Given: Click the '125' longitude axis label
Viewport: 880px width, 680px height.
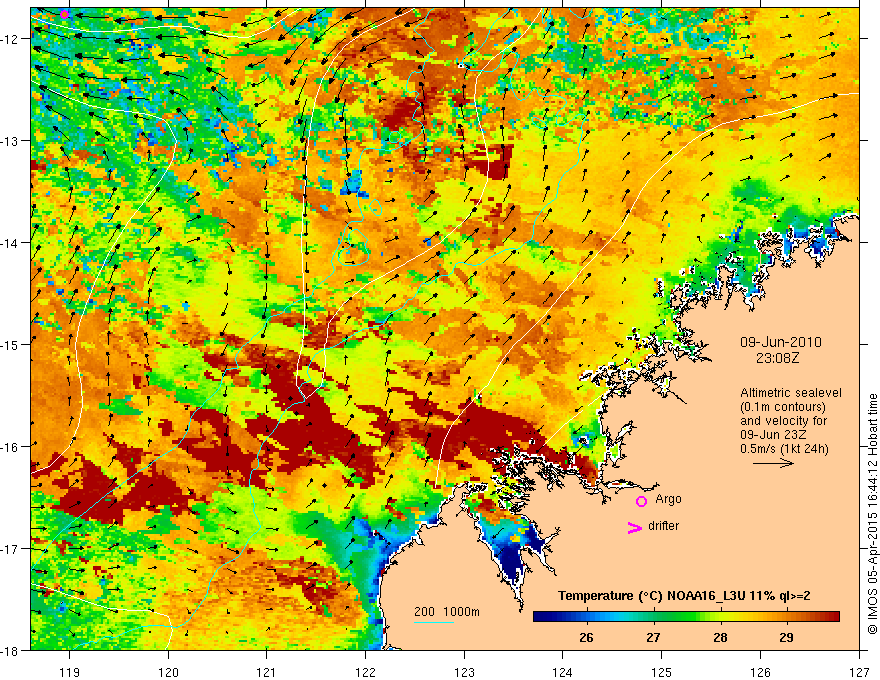Looking at the screenshot, I should [x=662, y=672].
